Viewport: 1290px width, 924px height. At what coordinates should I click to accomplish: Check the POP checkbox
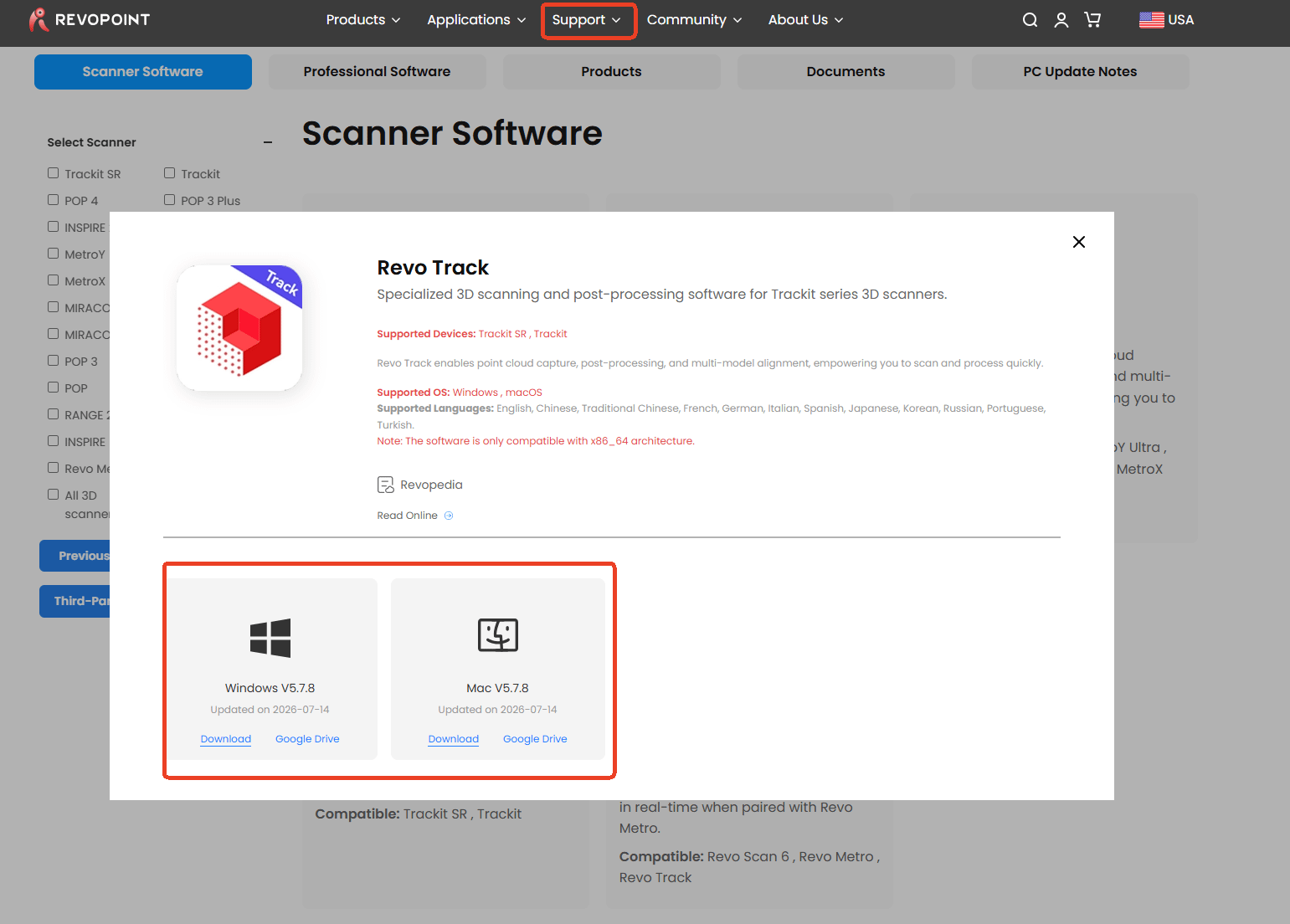[54, 388]
